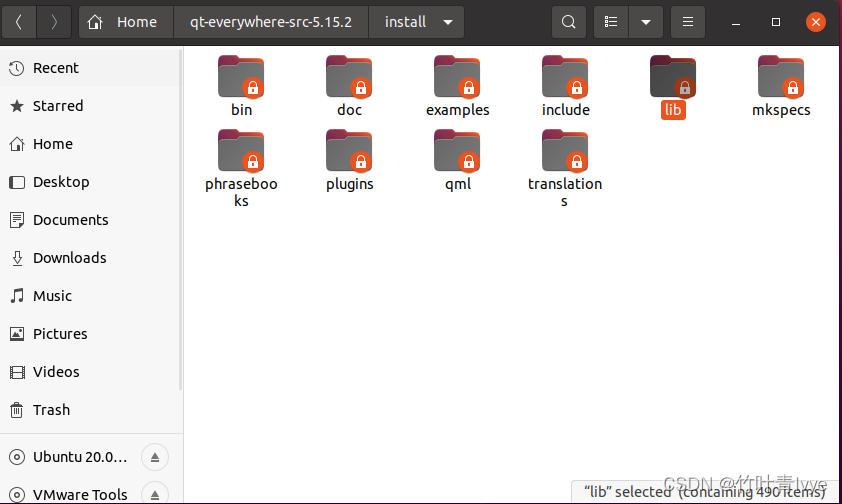Screen dimensions: 842x504
Task: Select the include folder icon
Action: 565,77
